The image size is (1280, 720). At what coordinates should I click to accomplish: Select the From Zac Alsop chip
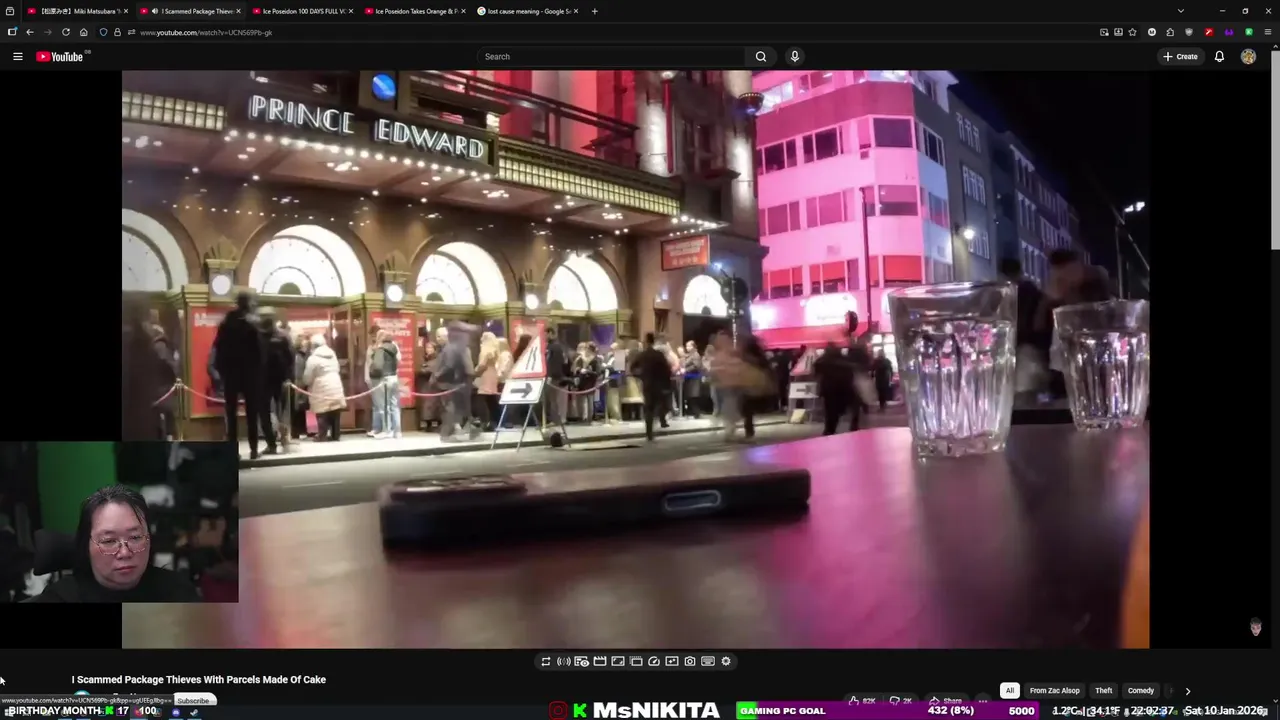(x=1055, y=691)
